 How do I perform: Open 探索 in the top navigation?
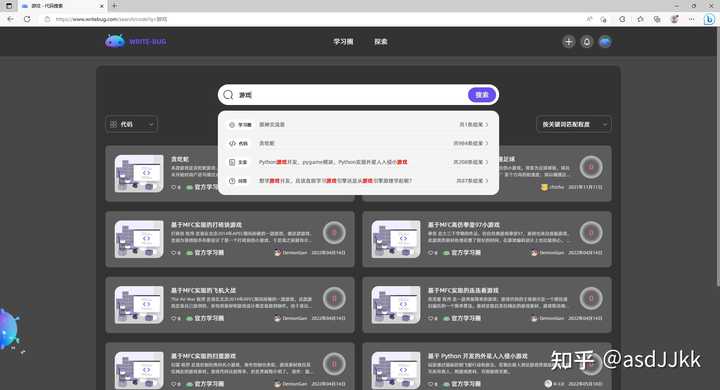[x=381, y=42]
